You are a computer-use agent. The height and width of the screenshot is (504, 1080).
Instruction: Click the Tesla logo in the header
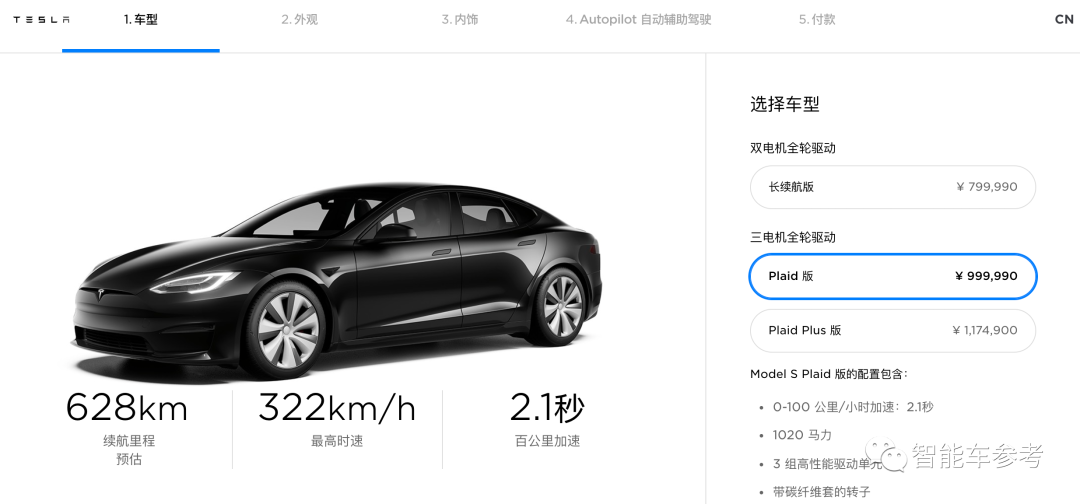41,20
